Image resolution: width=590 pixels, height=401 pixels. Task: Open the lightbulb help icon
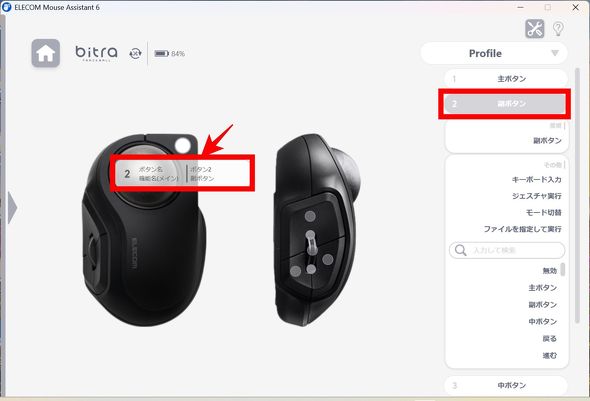click(558, 29)
